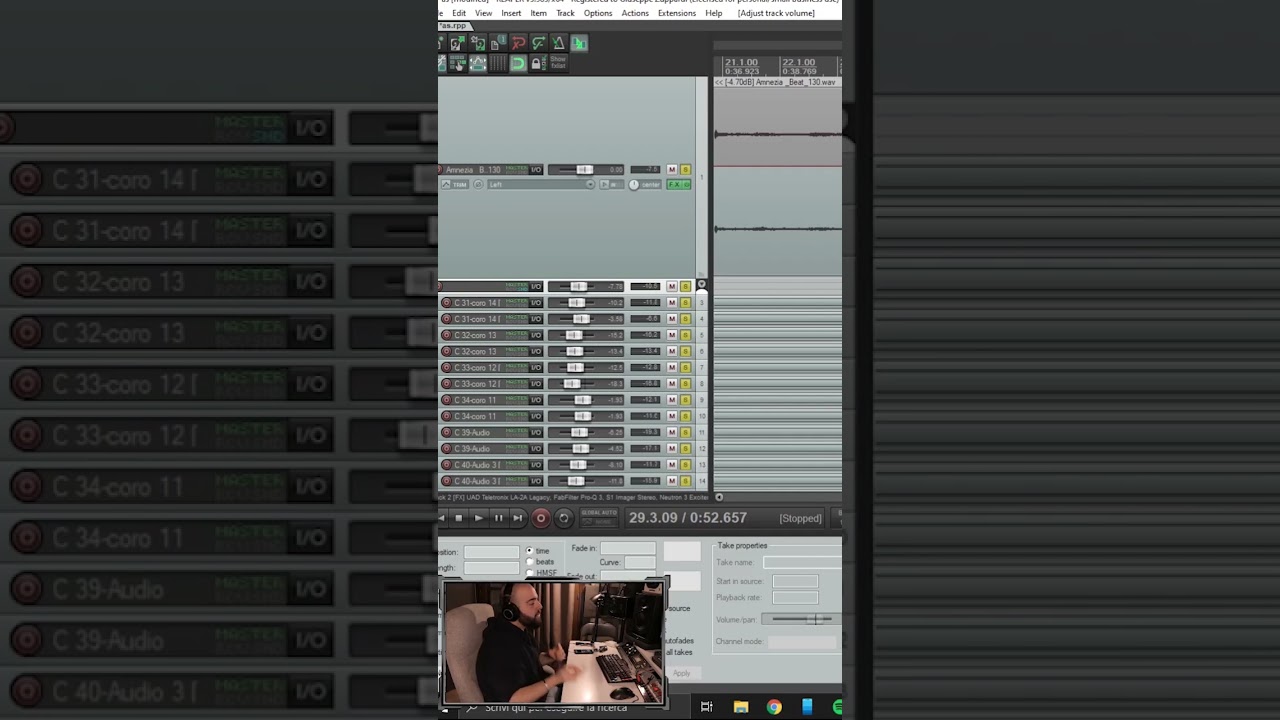Click the Fade in input field
1280x720 pixels.
point(628,549)
